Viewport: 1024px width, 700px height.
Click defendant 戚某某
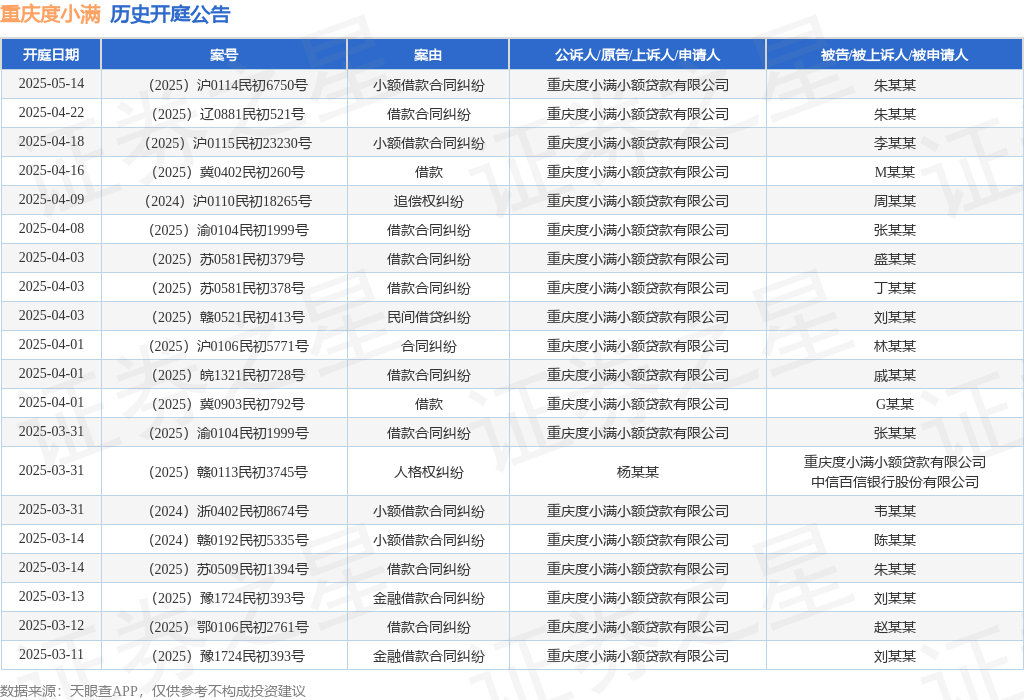pos(895,375)
